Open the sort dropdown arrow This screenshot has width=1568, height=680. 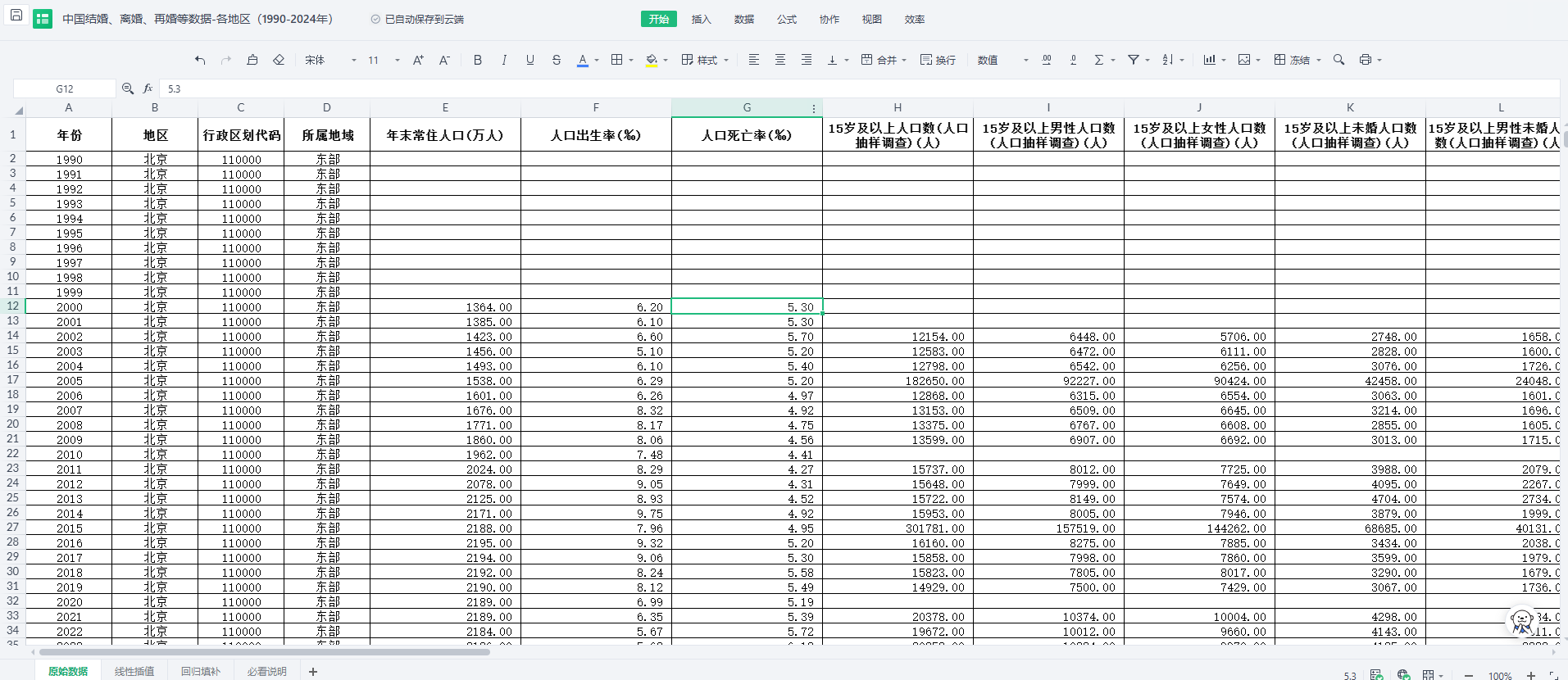tap(1182, 60)
